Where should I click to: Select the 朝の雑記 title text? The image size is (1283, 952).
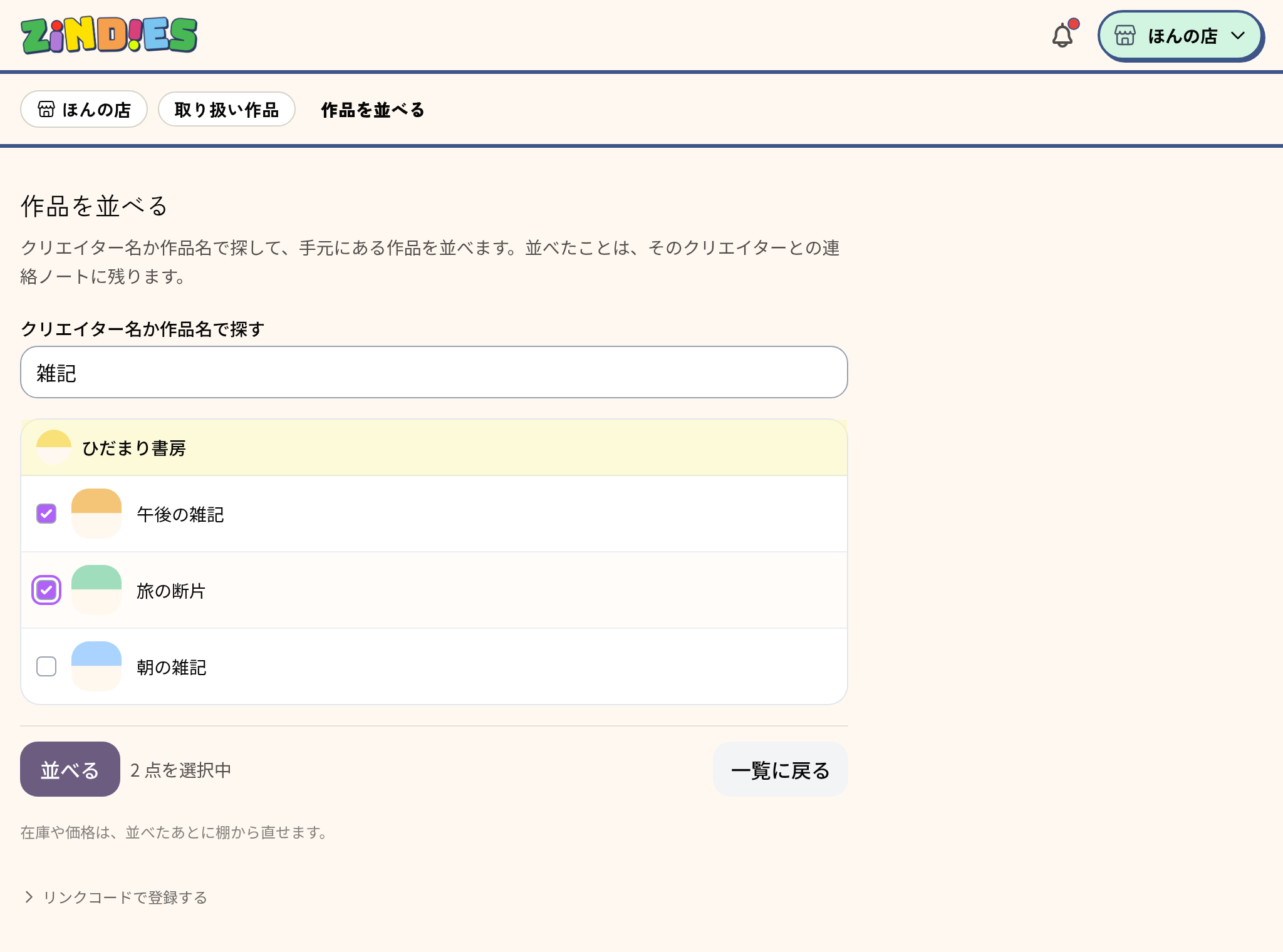coord(172,668)
